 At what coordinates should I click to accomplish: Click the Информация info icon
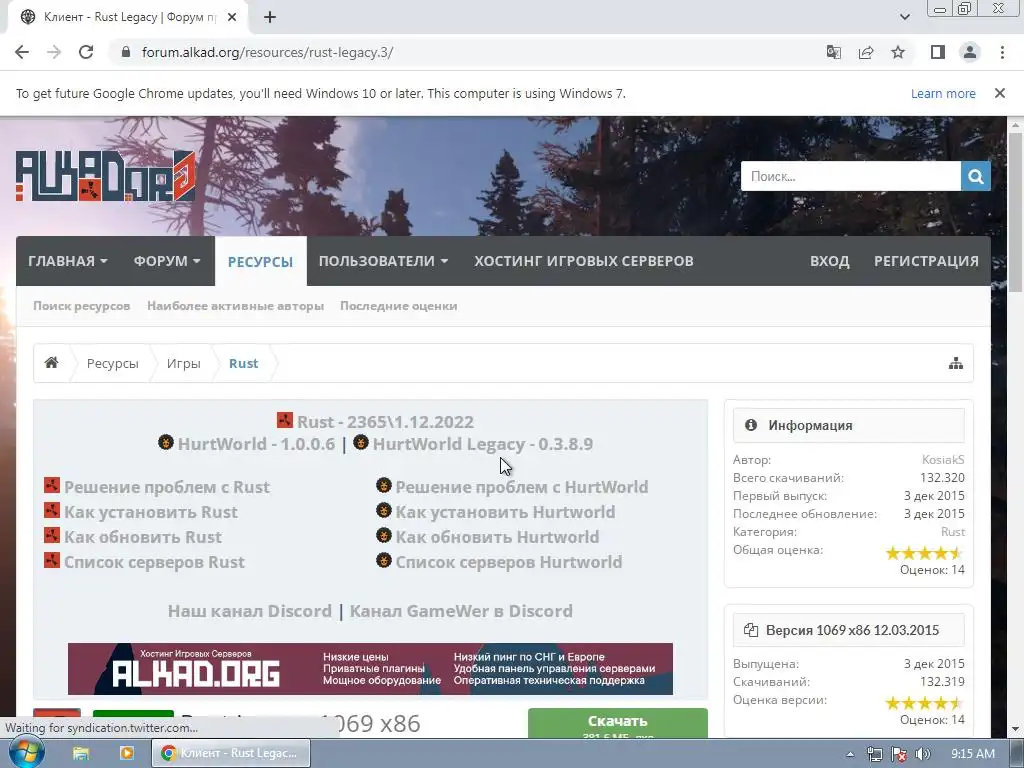pos(751,425)
